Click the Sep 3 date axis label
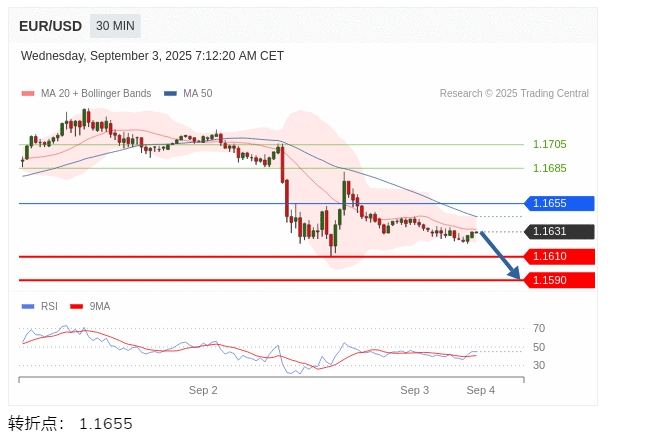The width and height of the screenshot is (654, 440). [415, 390]
